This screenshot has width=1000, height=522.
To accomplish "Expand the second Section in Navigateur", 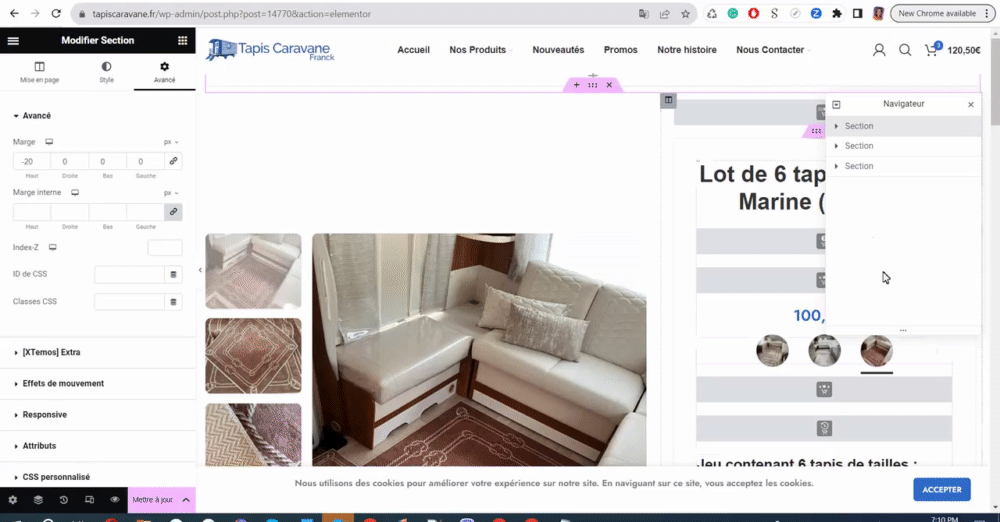I will tap(836, 146).
